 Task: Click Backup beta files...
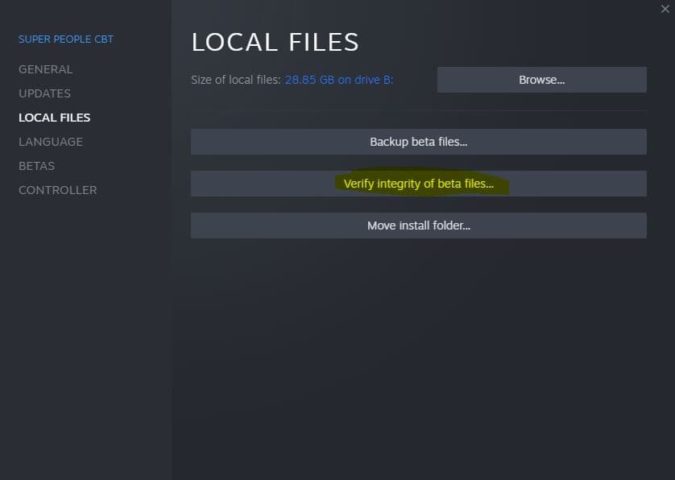coord(418,142)
